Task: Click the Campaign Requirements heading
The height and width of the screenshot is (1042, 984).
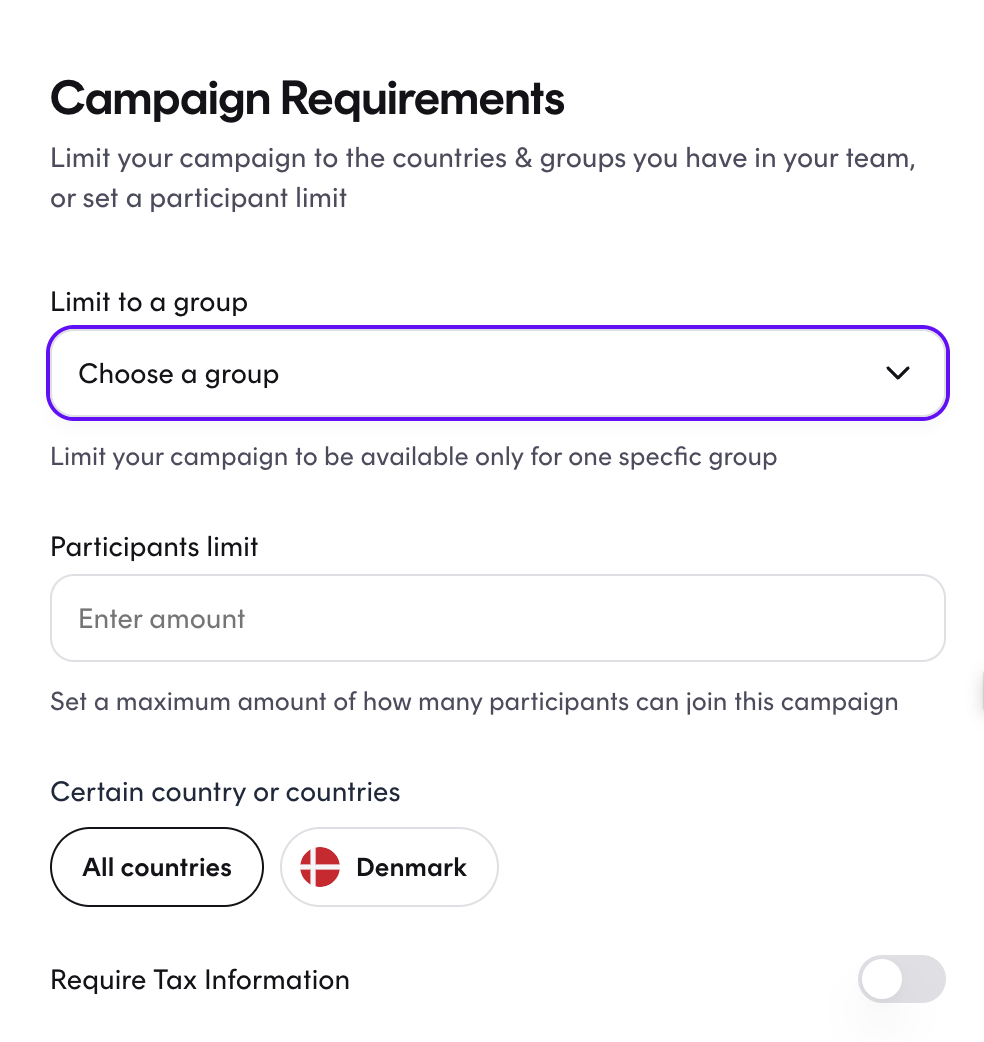Action: [308, 98]
